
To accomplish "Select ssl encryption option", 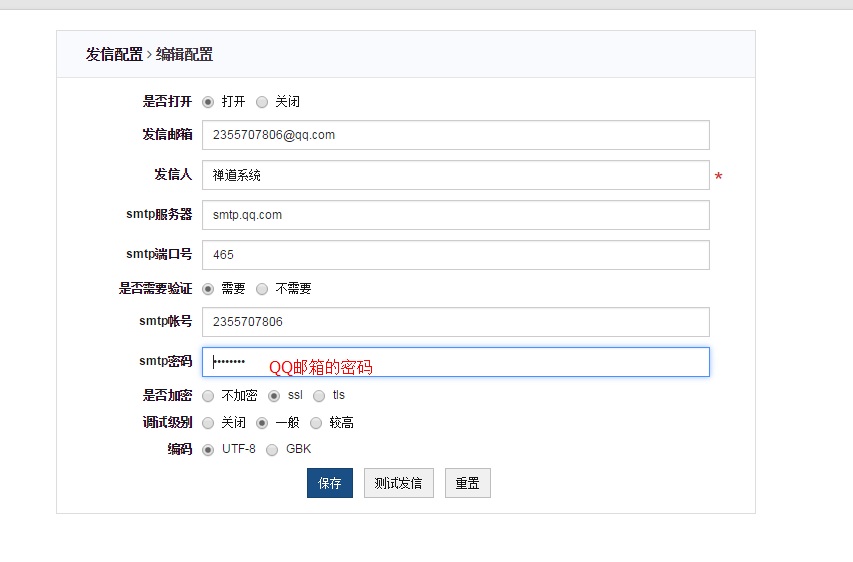I will [274, 396].
